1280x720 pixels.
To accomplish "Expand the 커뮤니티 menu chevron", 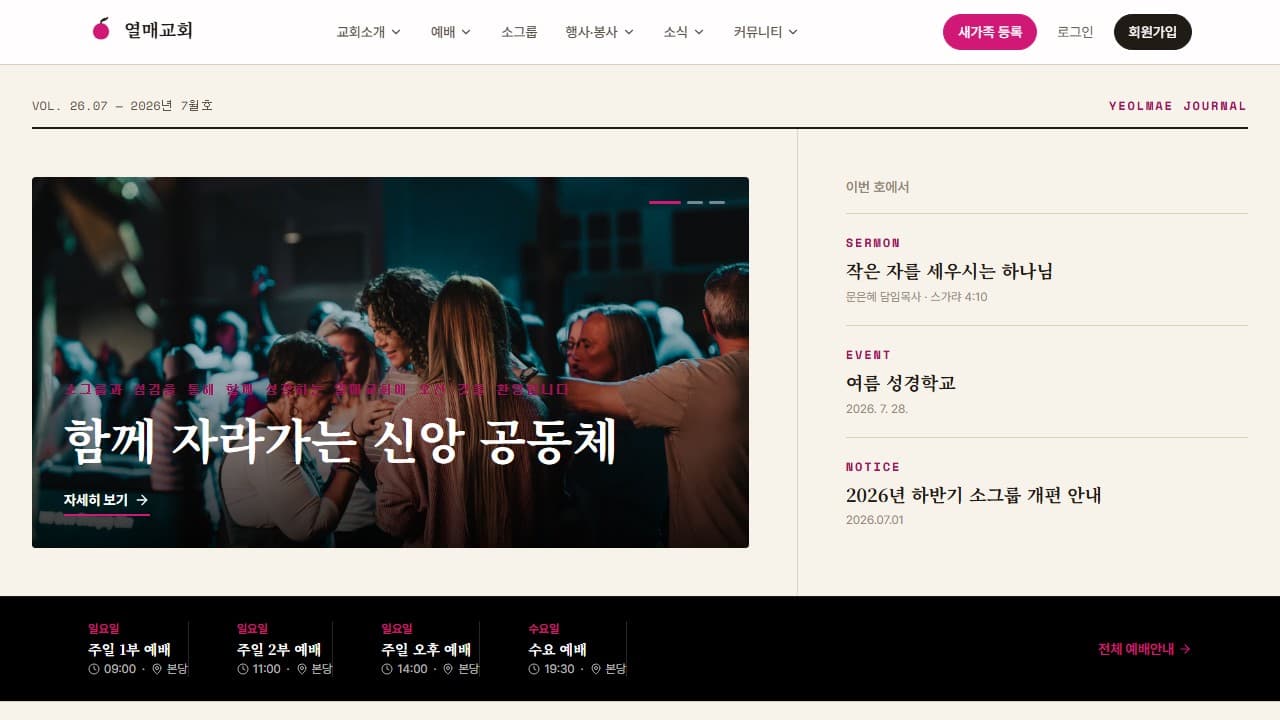I will click(x=793, y=32).
